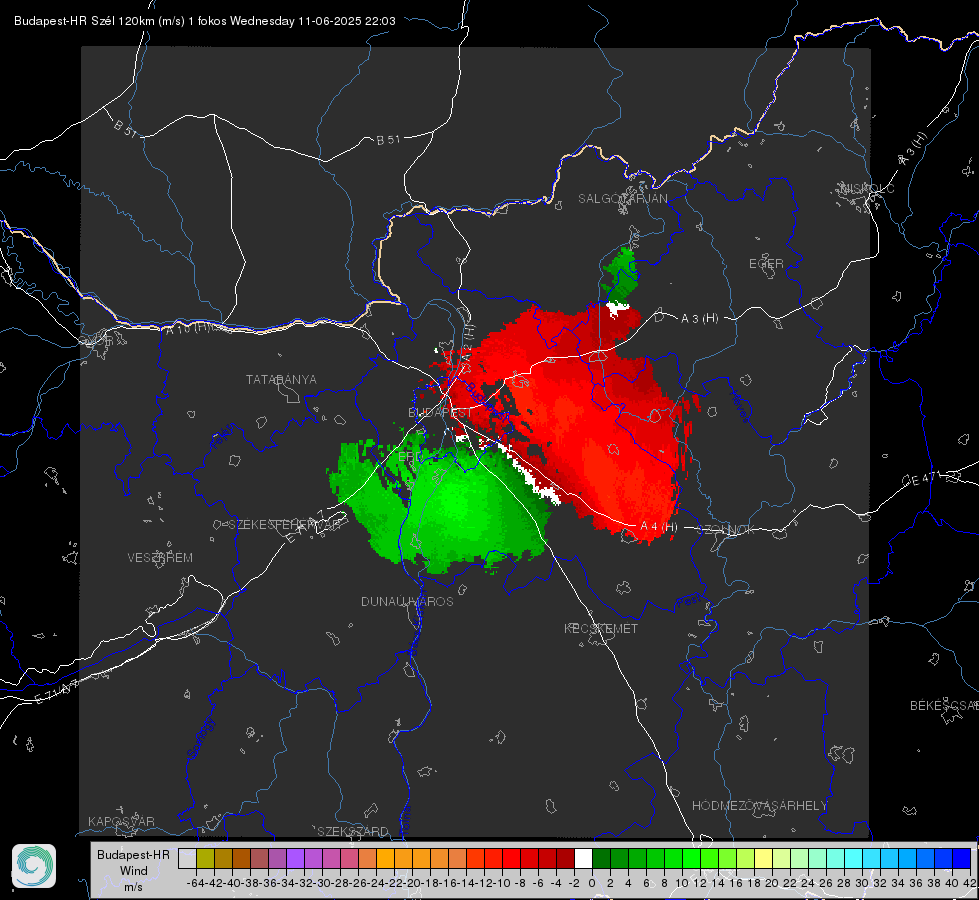This screenshot has width=979, height=900.
Task: Pick the olive swatch right of -64
Action: point(205,858)
